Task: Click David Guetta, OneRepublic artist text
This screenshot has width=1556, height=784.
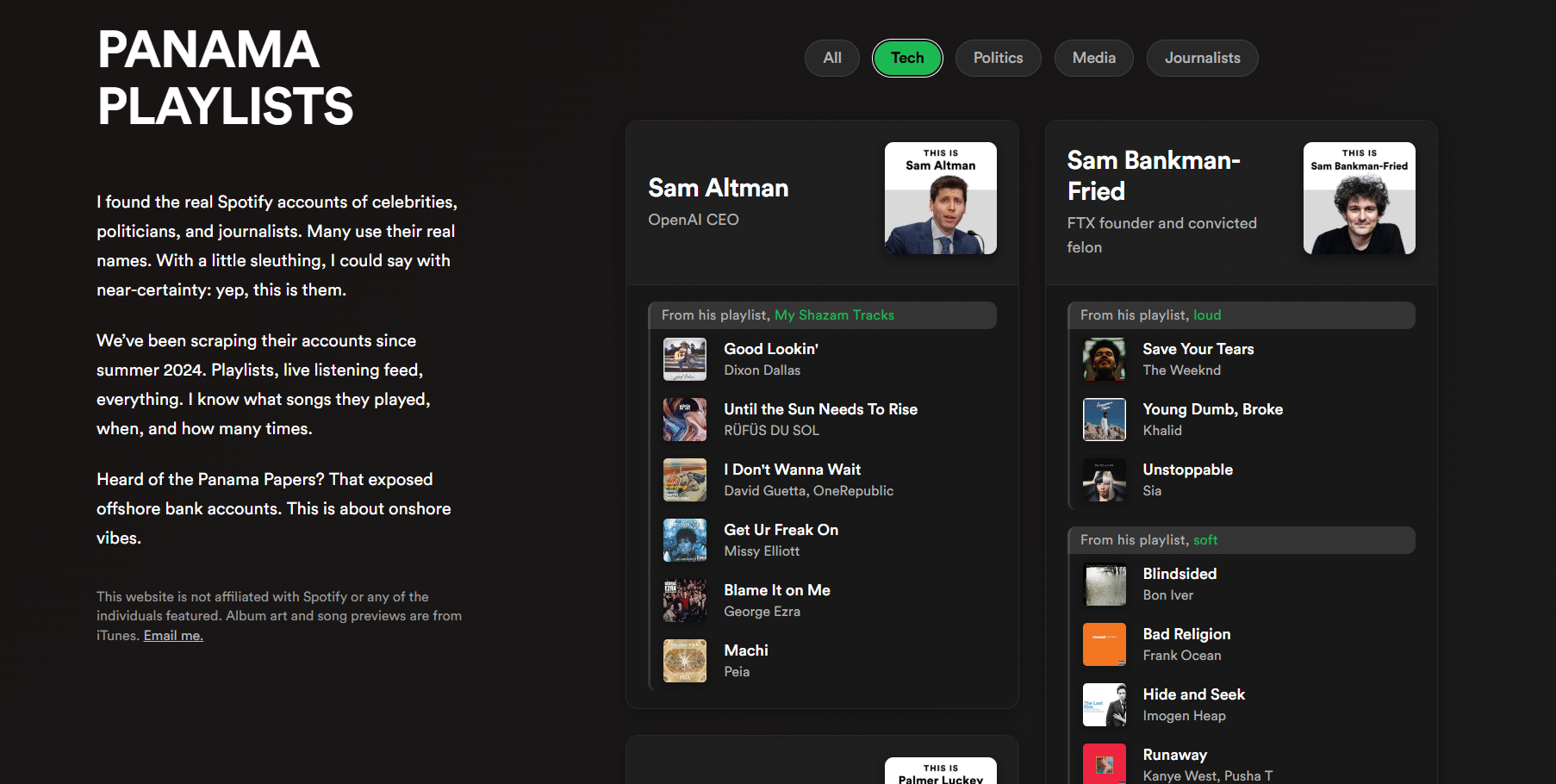Action: [x=808, y=491]
